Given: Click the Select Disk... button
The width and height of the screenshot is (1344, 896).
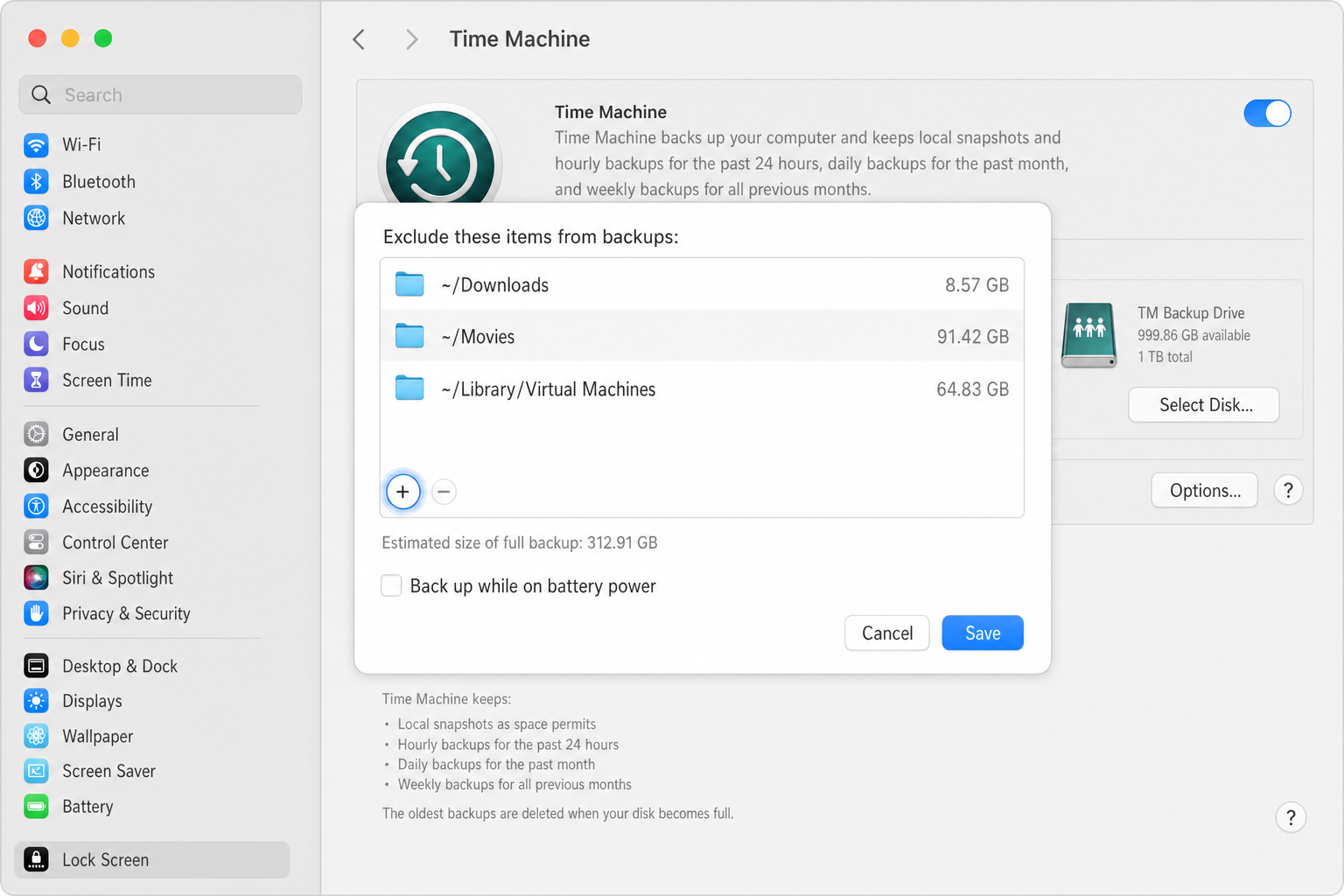Looking at the screenshot, I should pos(1204,405).
